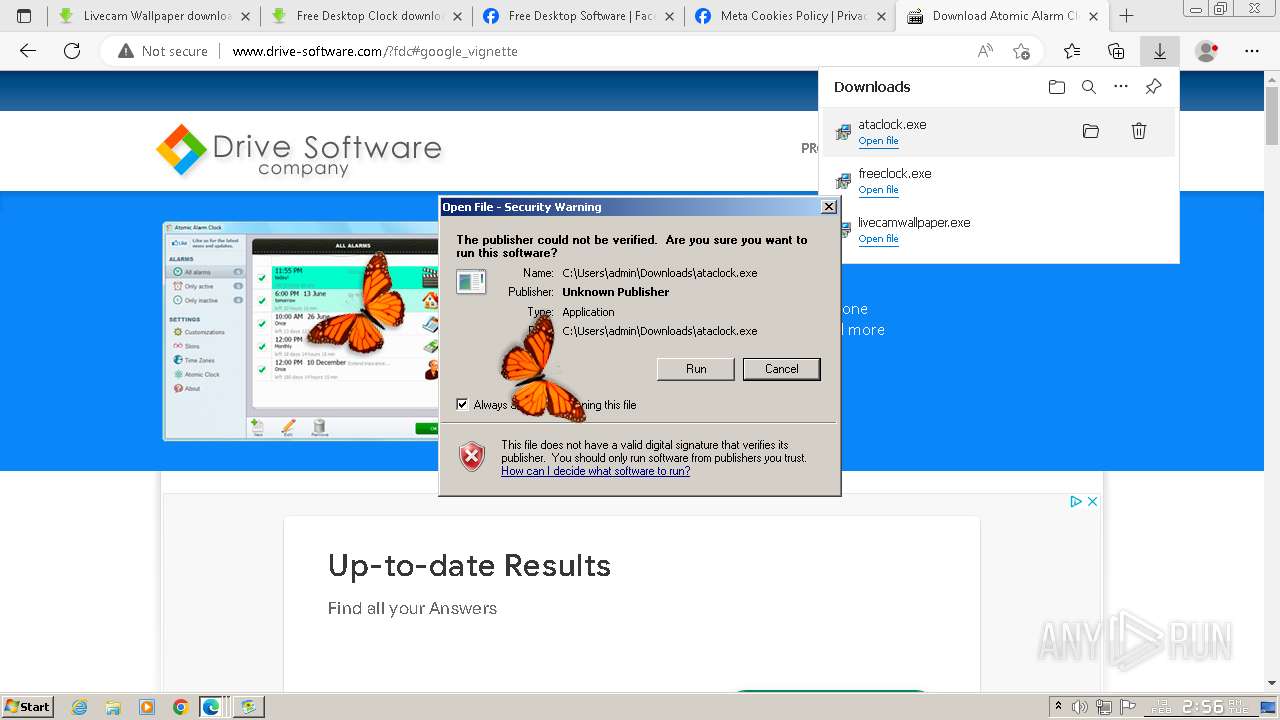Open Internet Explorer from the taskbar
This screenshot has height=720, width=1280.
click(x=80, y=707)
